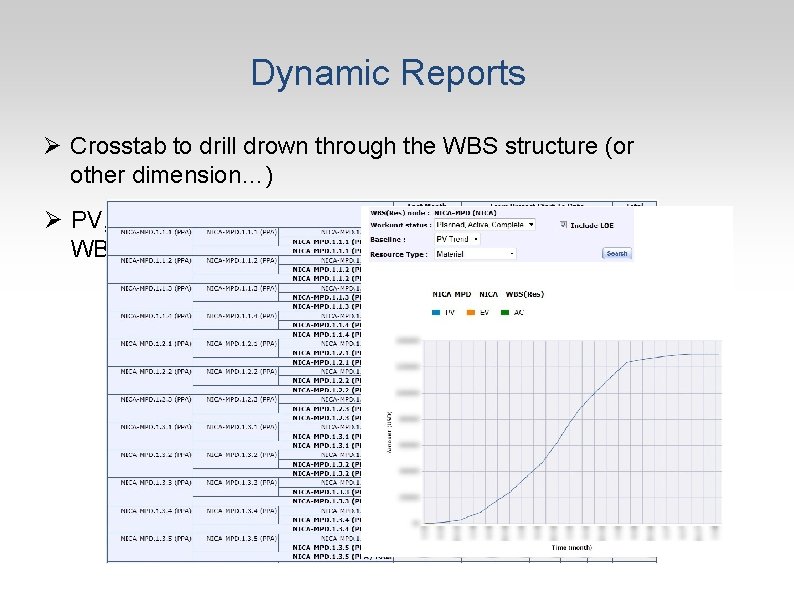Select leftmost-column cell NICA-MPD.1.2.2 (PPA)

coord(155,371)
